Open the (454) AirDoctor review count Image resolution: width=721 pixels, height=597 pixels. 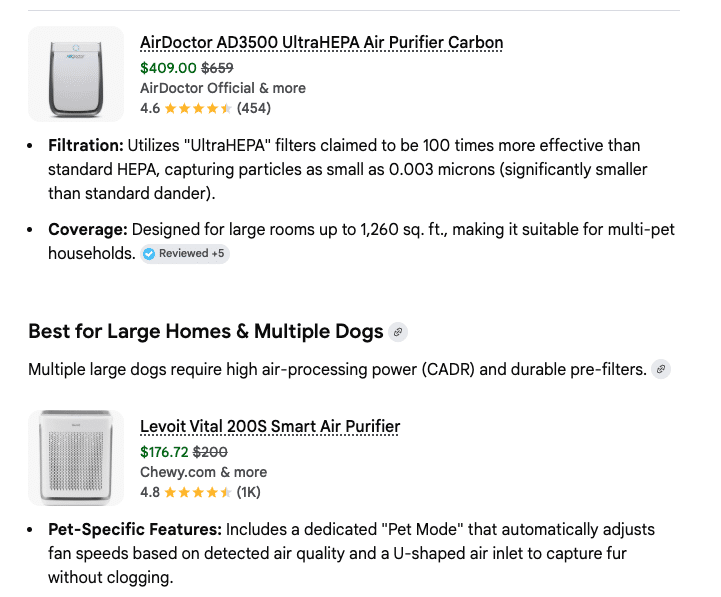254,108
